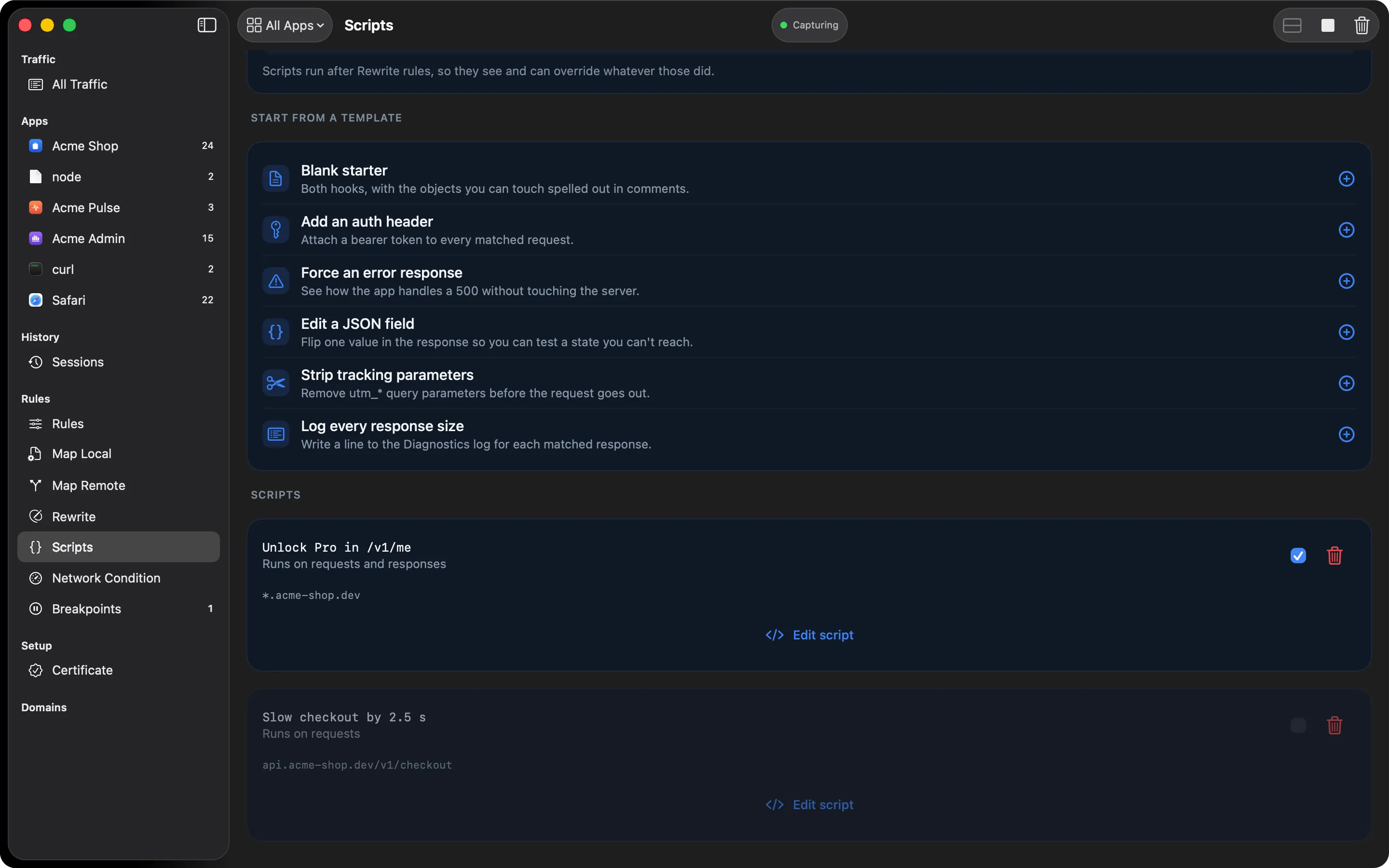Add Blank starter template plus icon
Viewport: 1389px width, 868px height.
[x=1347, y=179]
